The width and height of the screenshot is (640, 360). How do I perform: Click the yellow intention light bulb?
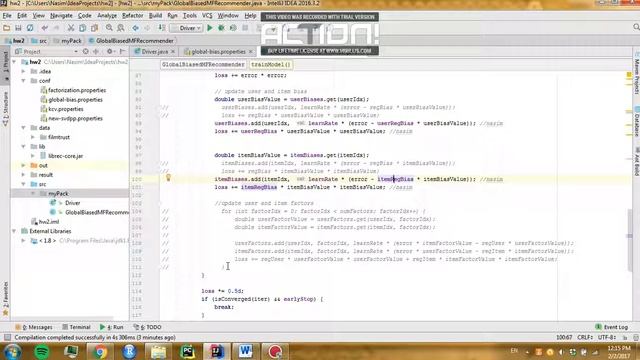(x=168, y=178)
